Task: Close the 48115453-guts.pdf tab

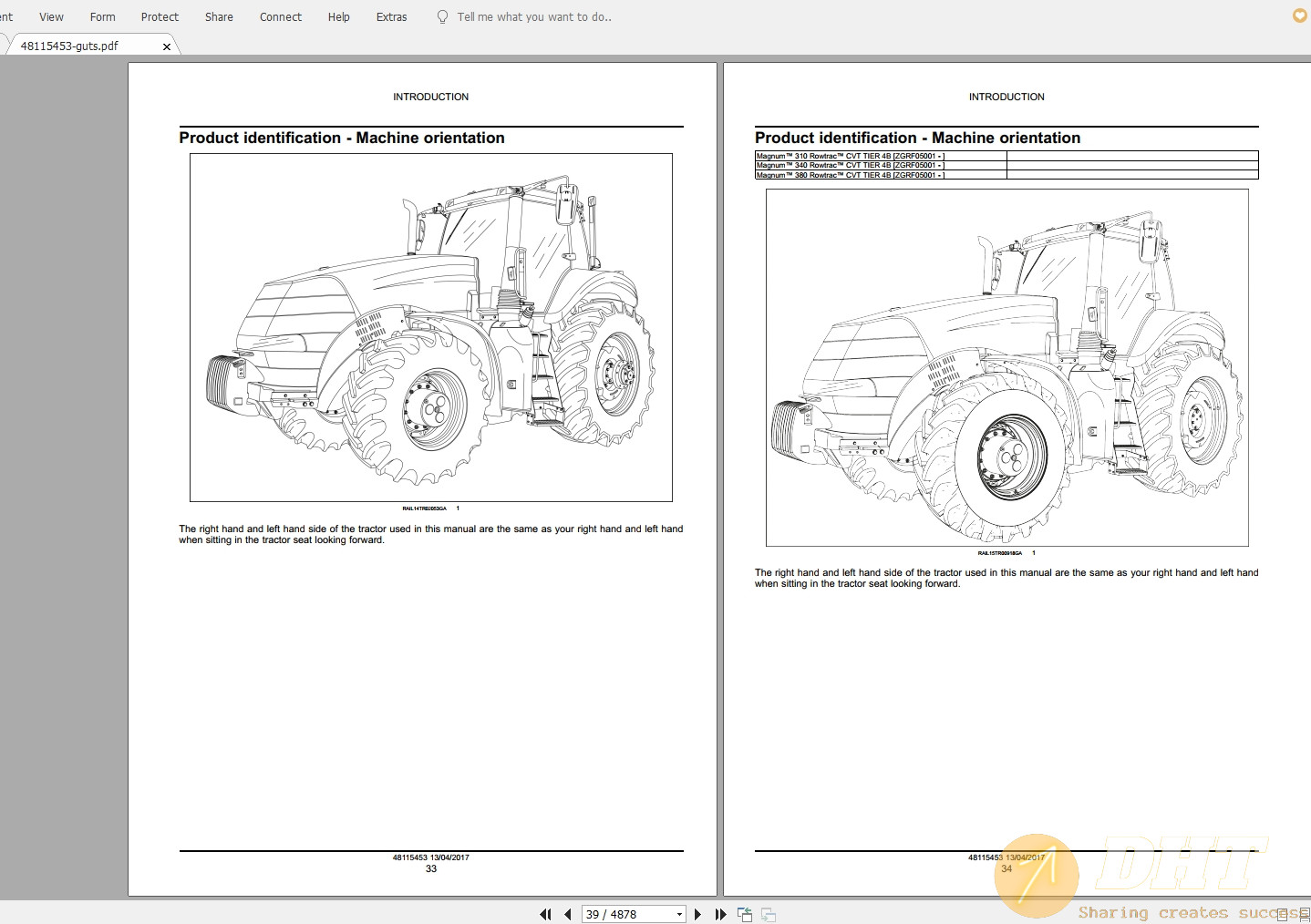Action: pyautogui.click(x=167, y=46)
